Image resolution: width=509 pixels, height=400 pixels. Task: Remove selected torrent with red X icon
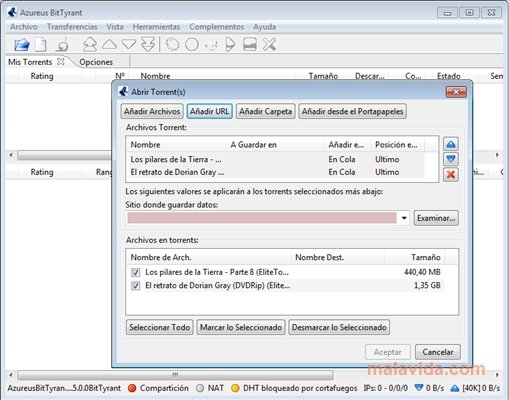(451, 174)
